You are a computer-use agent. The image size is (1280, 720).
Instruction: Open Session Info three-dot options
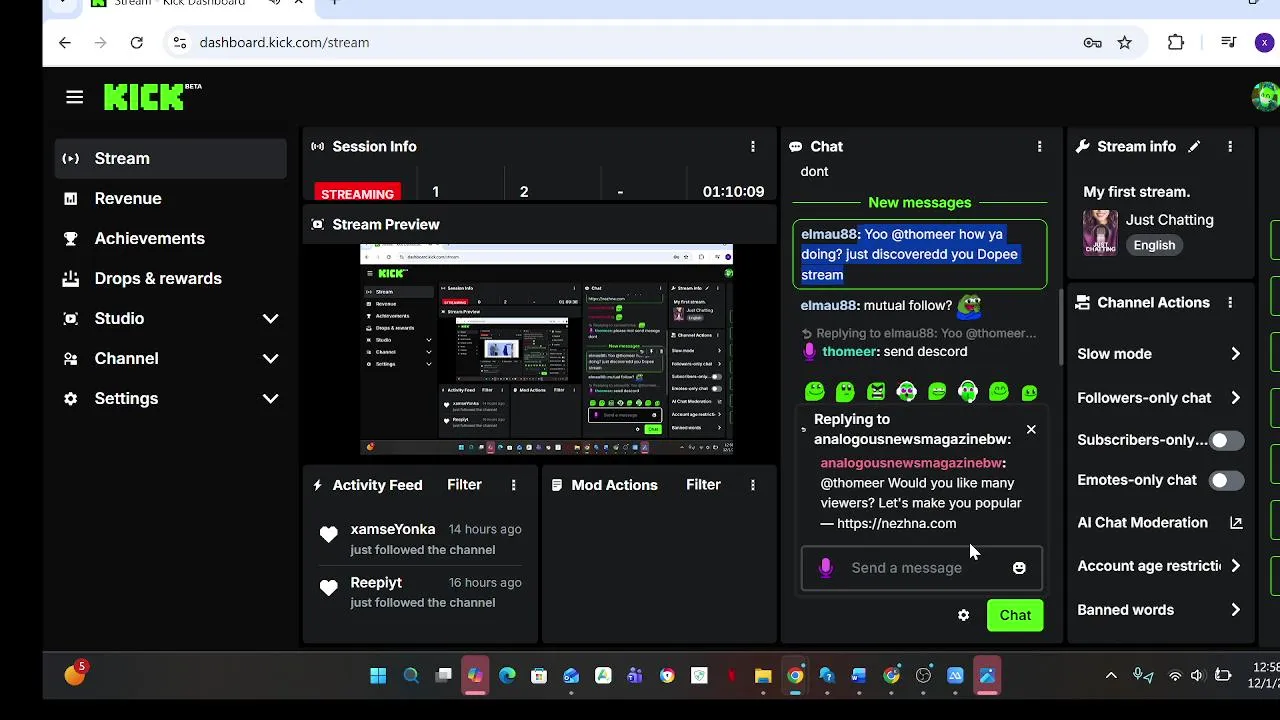(x=753, y=146)
